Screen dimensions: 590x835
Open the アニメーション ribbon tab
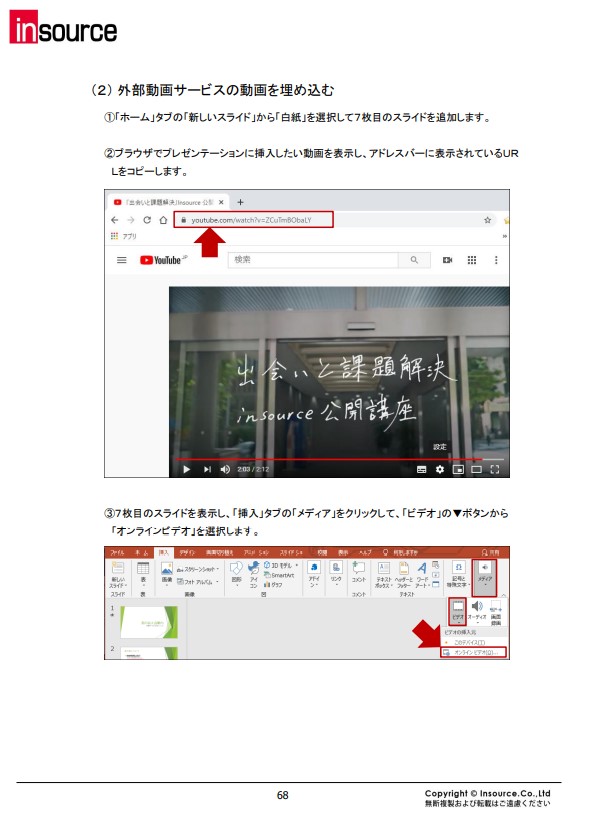pyautogui.click(x=256, y=553)
